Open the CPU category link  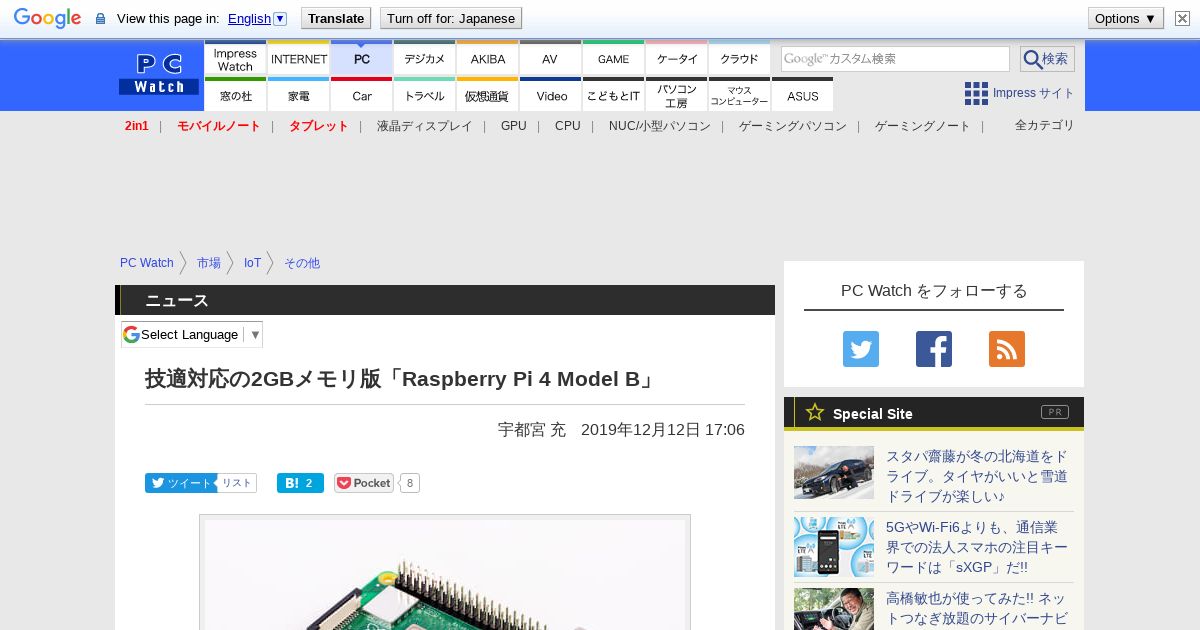[x=568, y=126]
